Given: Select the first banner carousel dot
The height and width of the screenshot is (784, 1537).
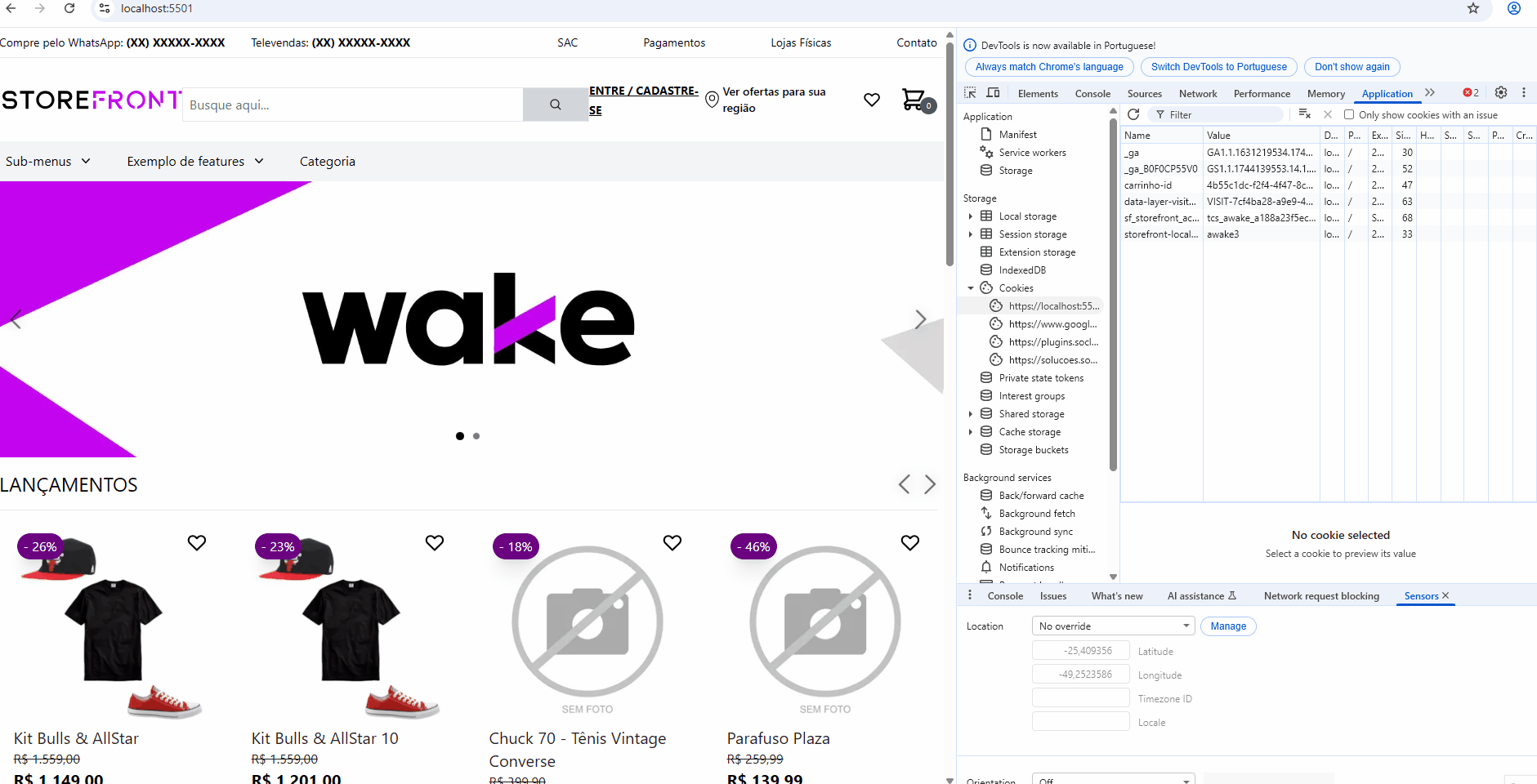Looking at the screenshot, I should (460, 436).
